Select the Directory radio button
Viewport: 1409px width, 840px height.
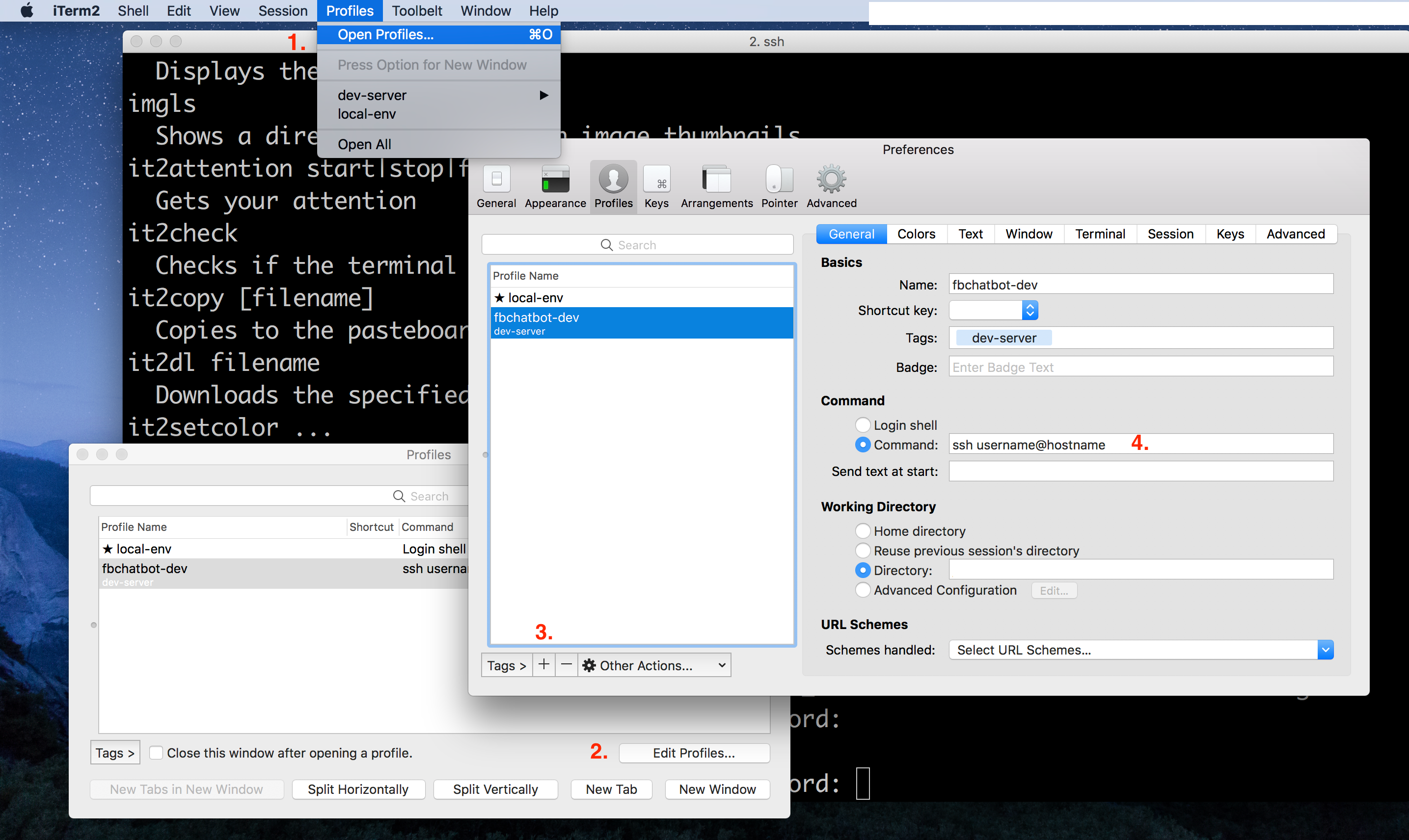tap(863, 571)
